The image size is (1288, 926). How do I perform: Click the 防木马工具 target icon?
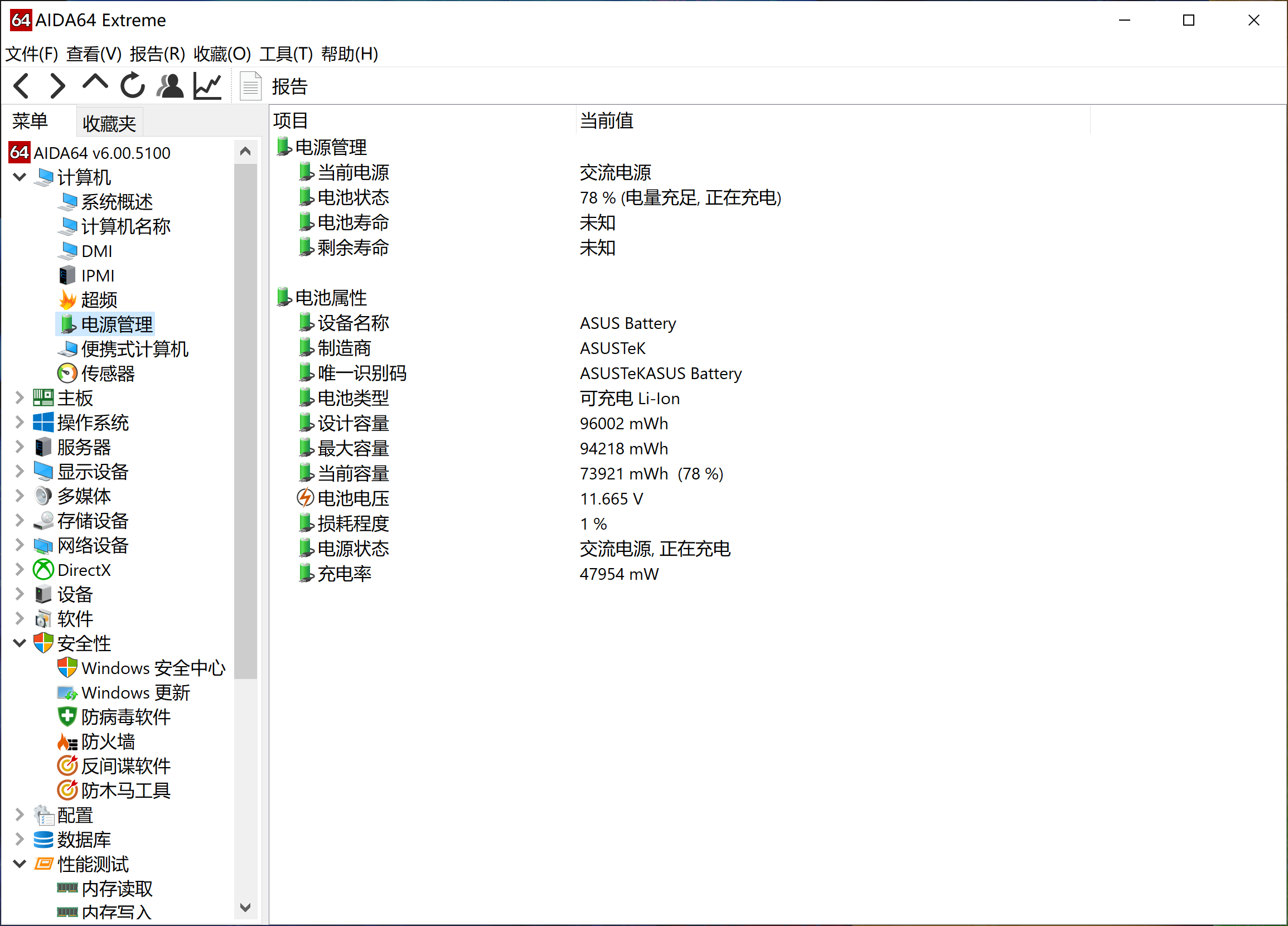coord(67,790)
